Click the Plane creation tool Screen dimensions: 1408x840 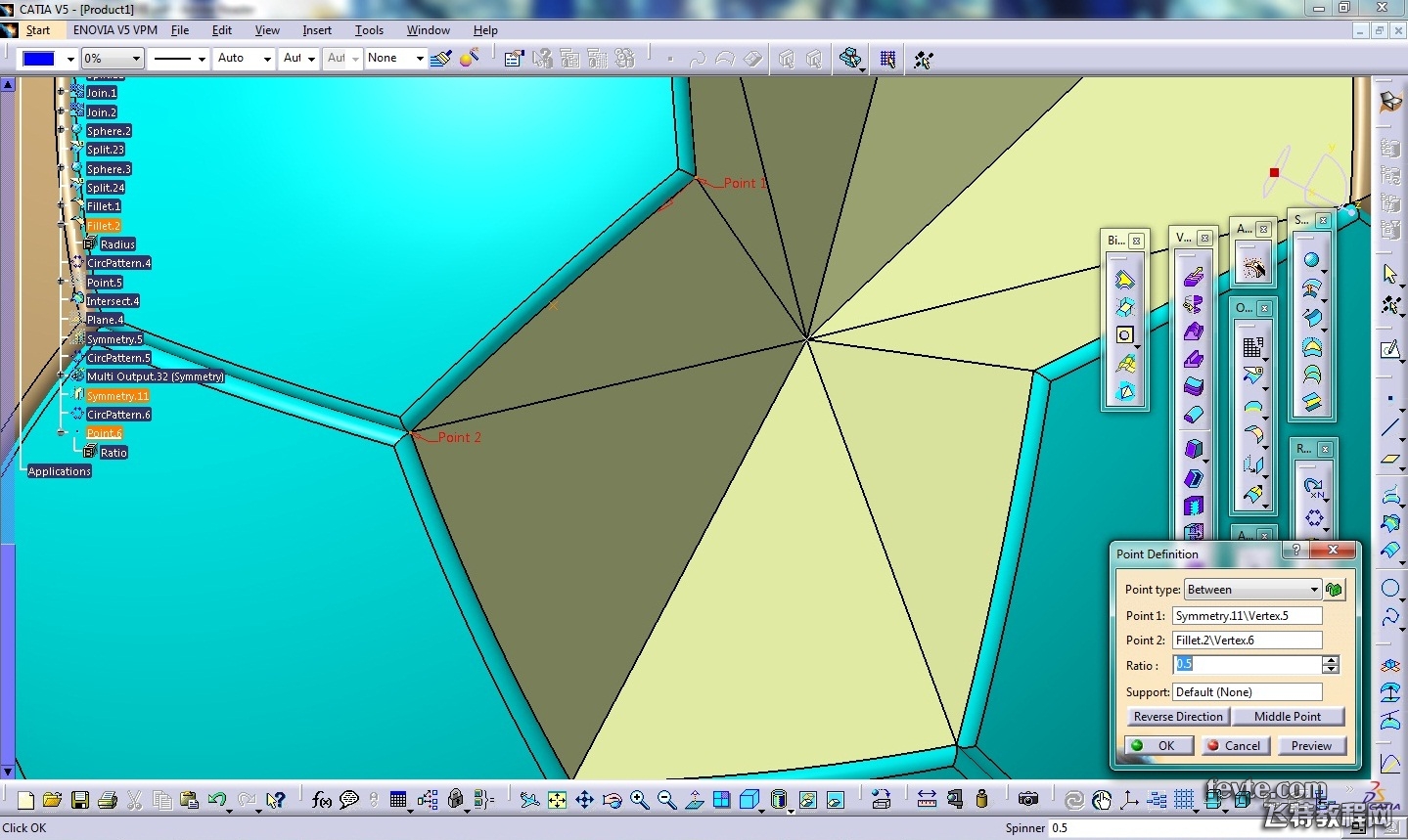1389,458
